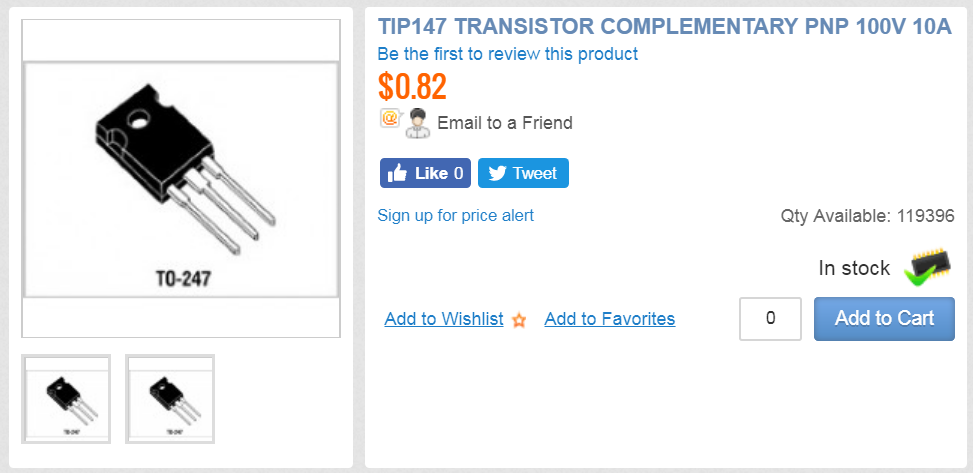
Task: Click the Email to a Friend text
Action: point(505,123)
